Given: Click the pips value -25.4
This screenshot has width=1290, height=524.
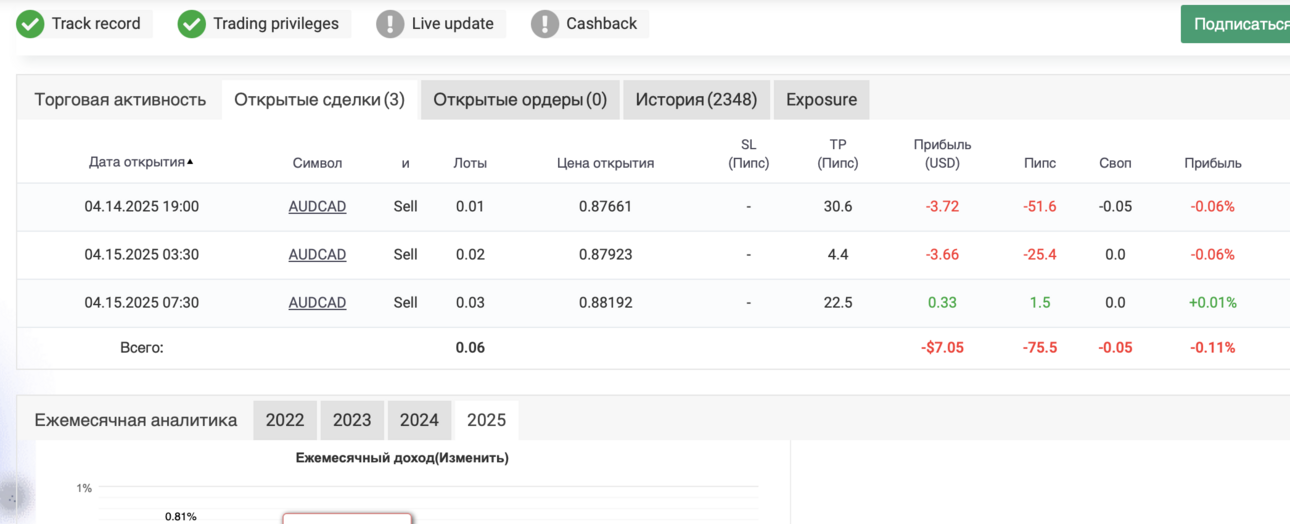Looking at the screenshot, I should pos(1040,255).
